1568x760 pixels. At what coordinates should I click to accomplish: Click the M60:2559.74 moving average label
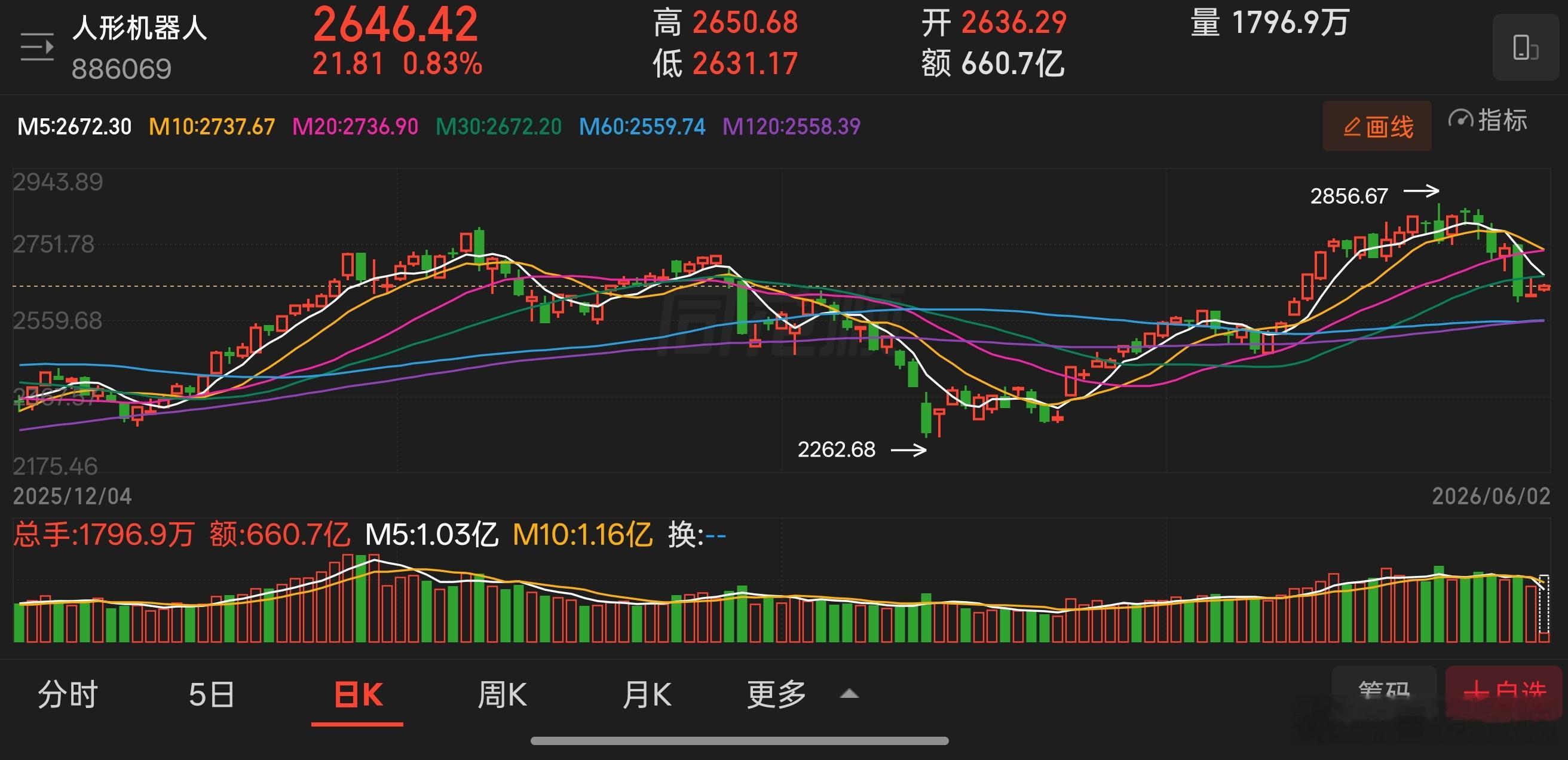[x=642, y=127]
